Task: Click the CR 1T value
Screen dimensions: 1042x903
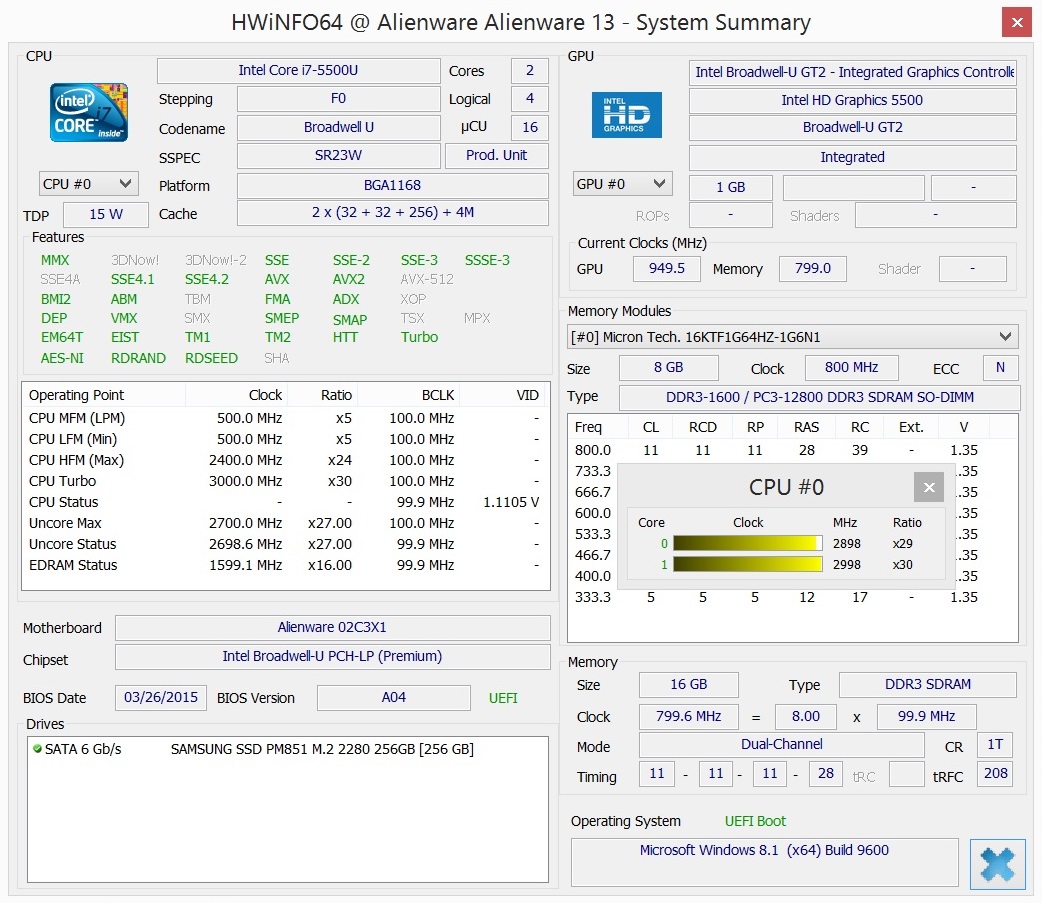Action: coord(995,745)
